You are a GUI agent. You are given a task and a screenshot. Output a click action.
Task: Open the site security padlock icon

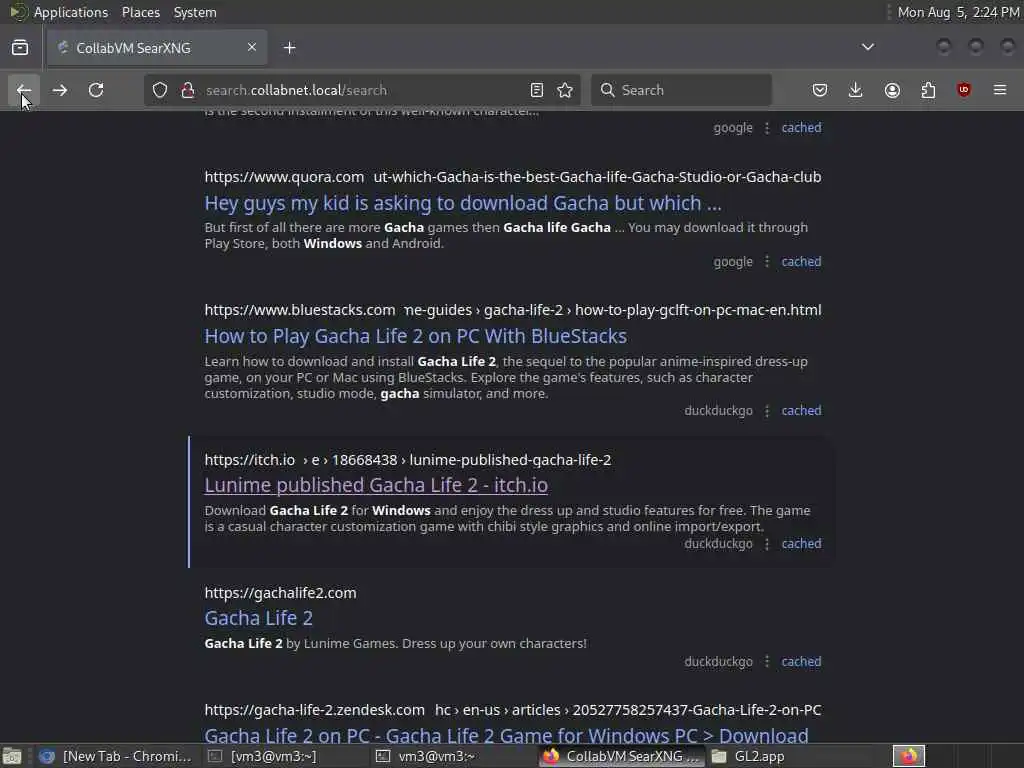tap(187, 90)
